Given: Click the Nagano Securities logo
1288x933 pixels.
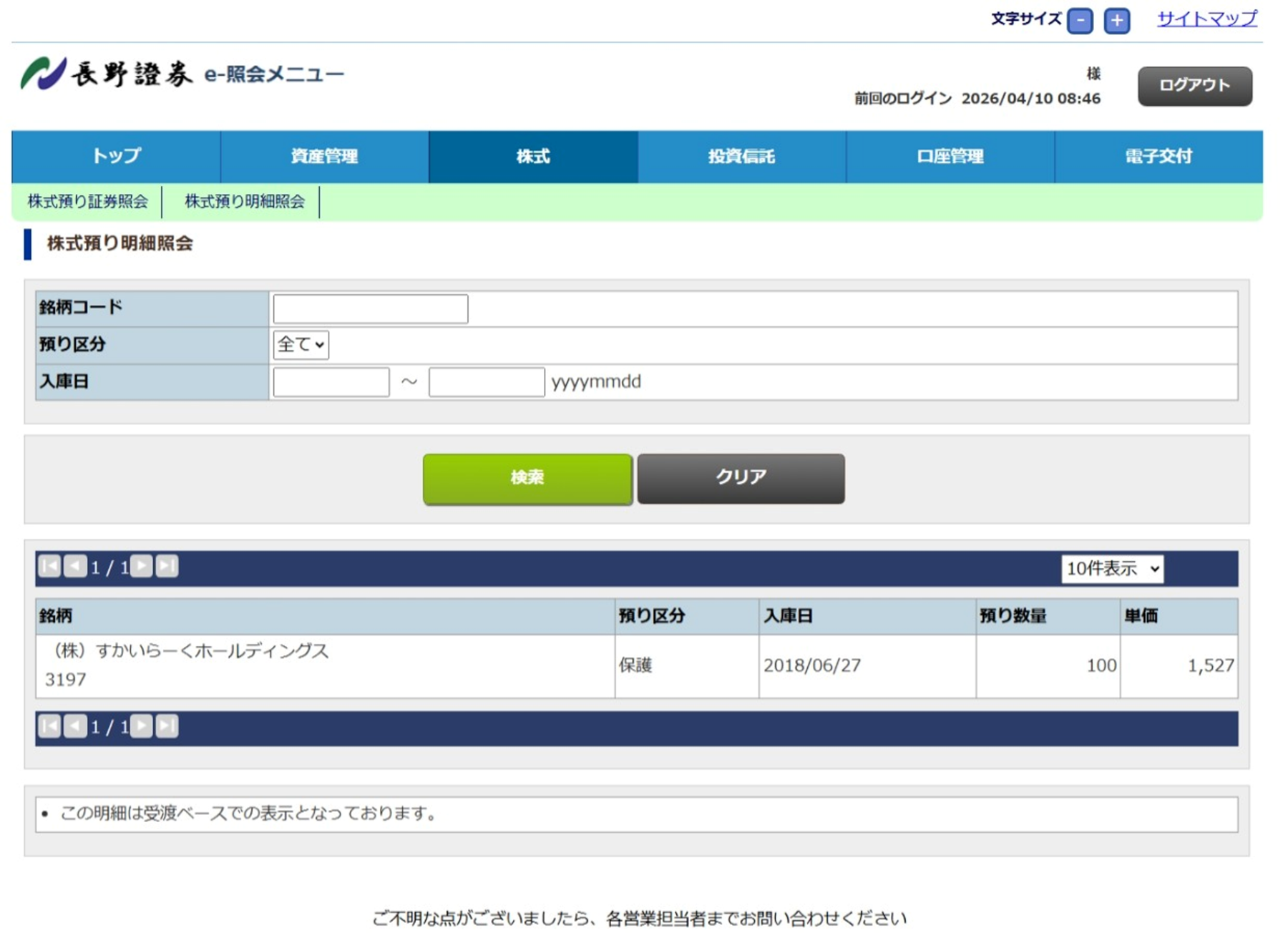Looking at the screenshot, I should click(x=107, y=74).
